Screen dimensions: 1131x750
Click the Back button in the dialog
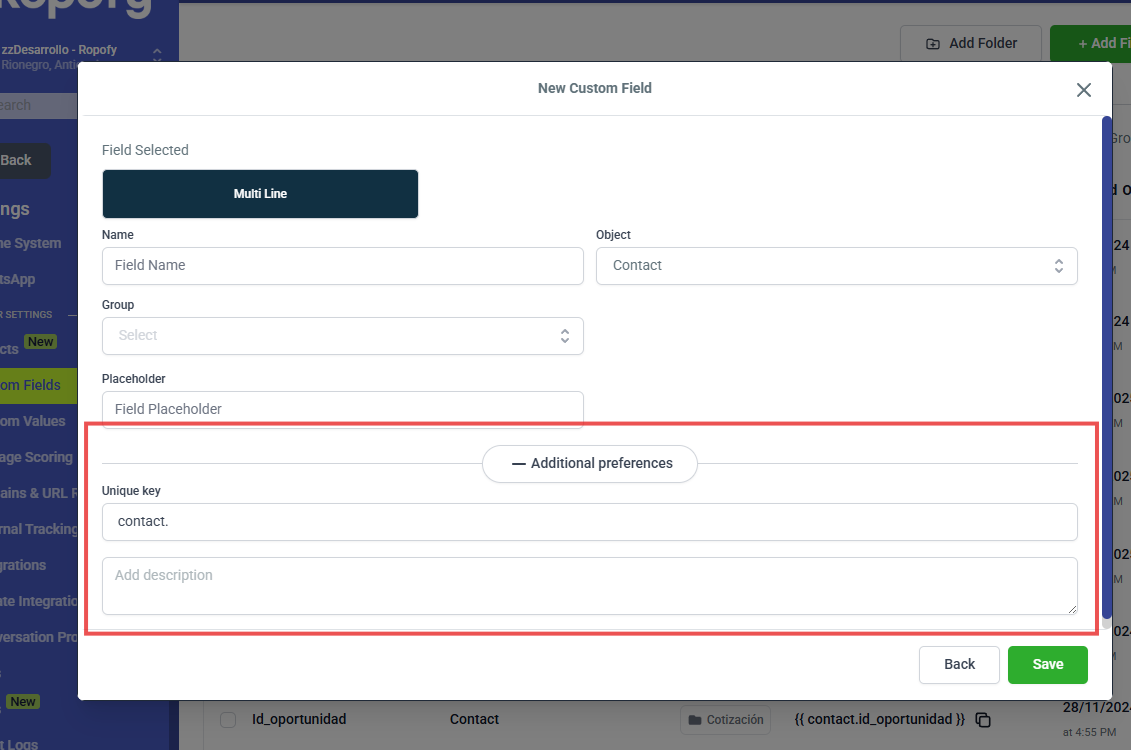(959, 665)
